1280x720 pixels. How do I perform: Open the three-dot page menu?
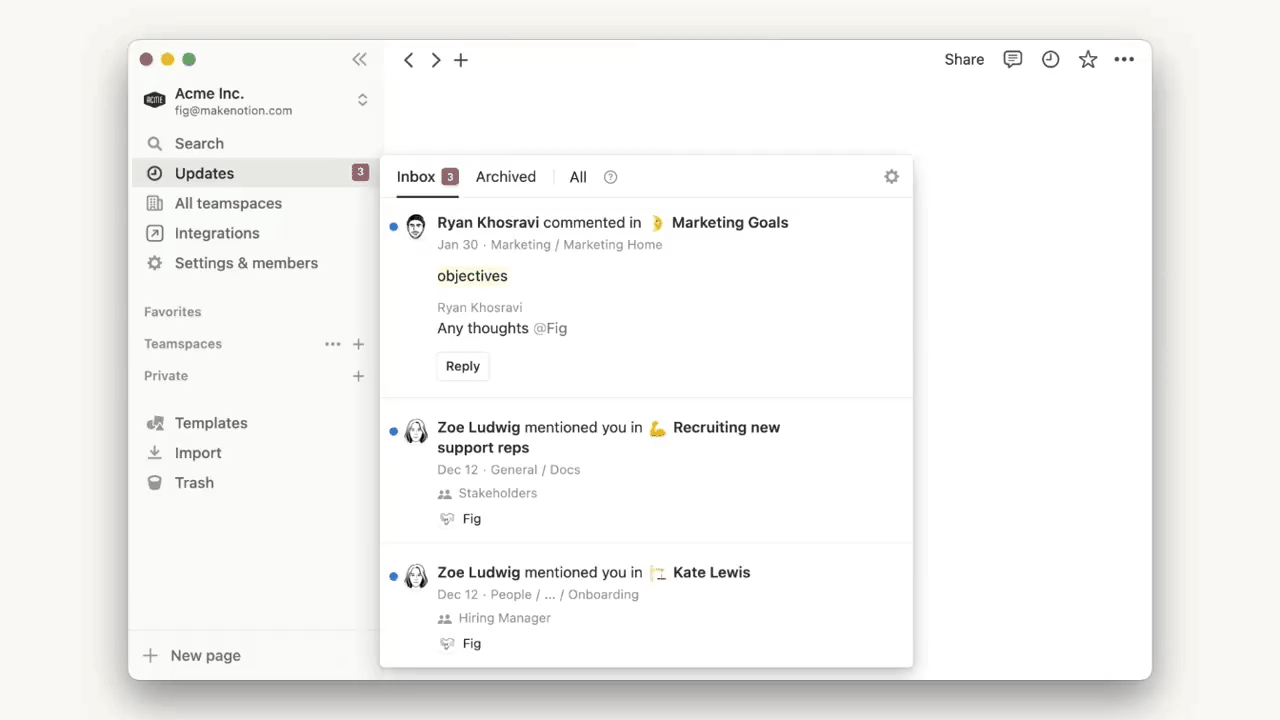[x=1124, y=60]
